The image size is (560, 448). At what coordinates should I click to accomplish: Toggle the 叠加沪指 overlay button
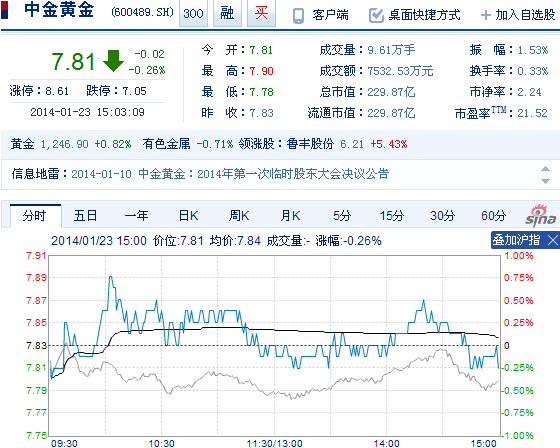tap(516, 240)
